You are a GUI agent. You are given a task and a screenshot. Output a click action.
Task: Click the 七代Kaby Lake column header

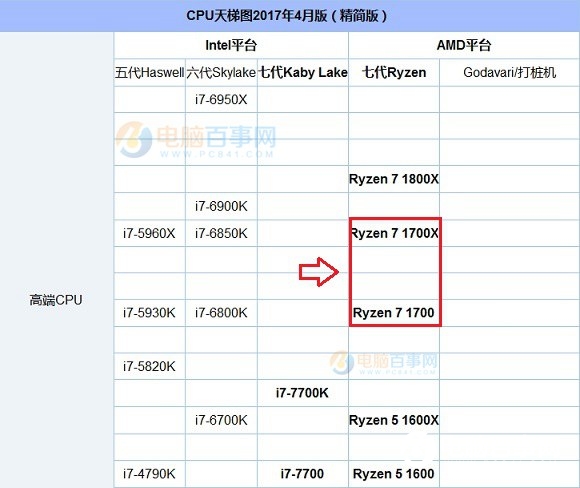click(303, 73)
